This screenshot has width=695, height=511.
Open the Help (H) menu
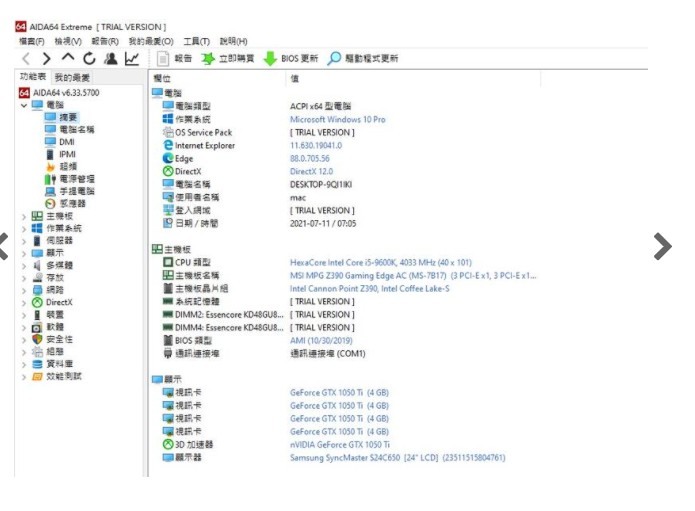[234, 41]
